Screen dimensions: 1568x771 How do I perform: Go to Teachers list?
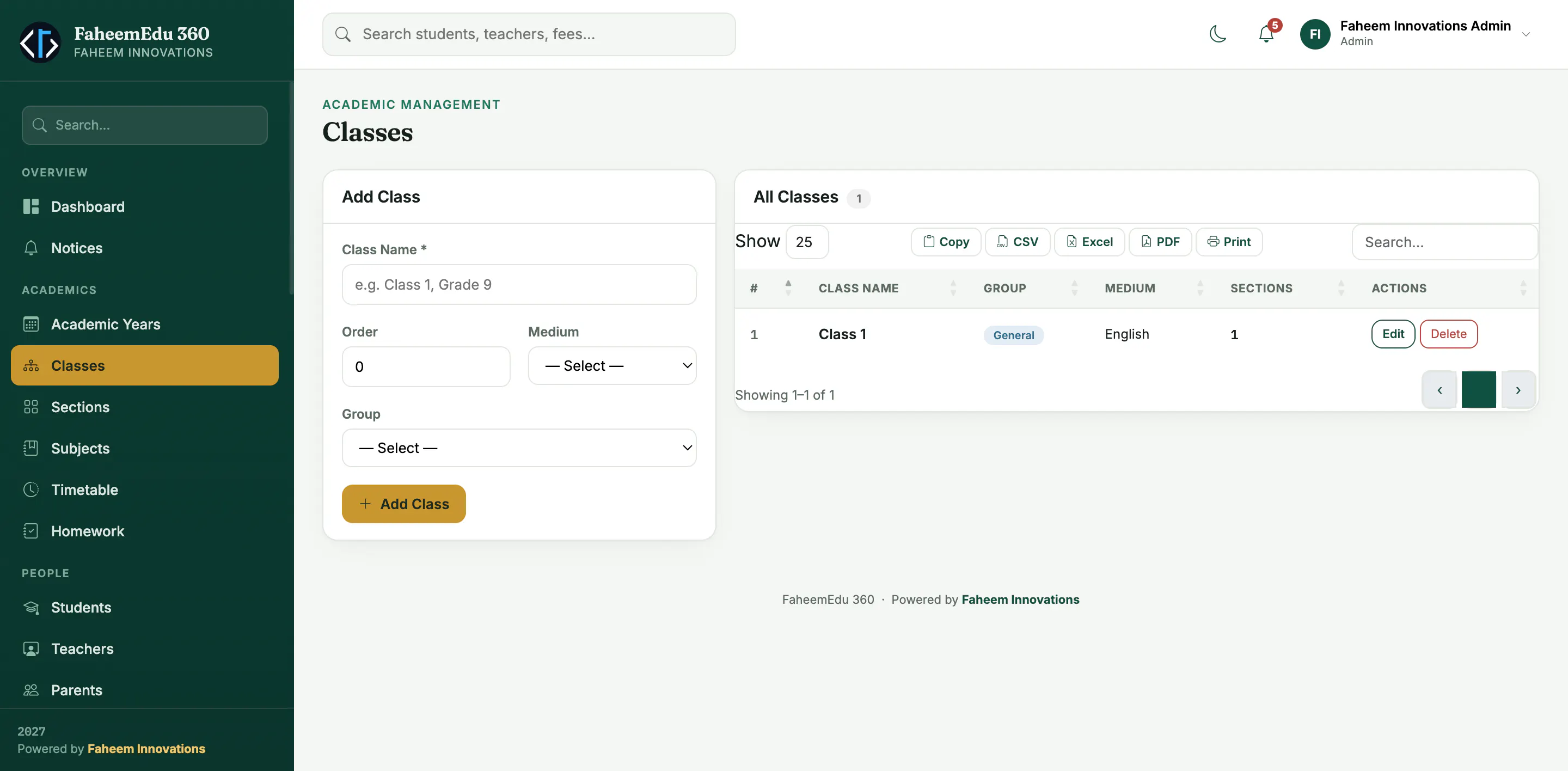point(145,648)
